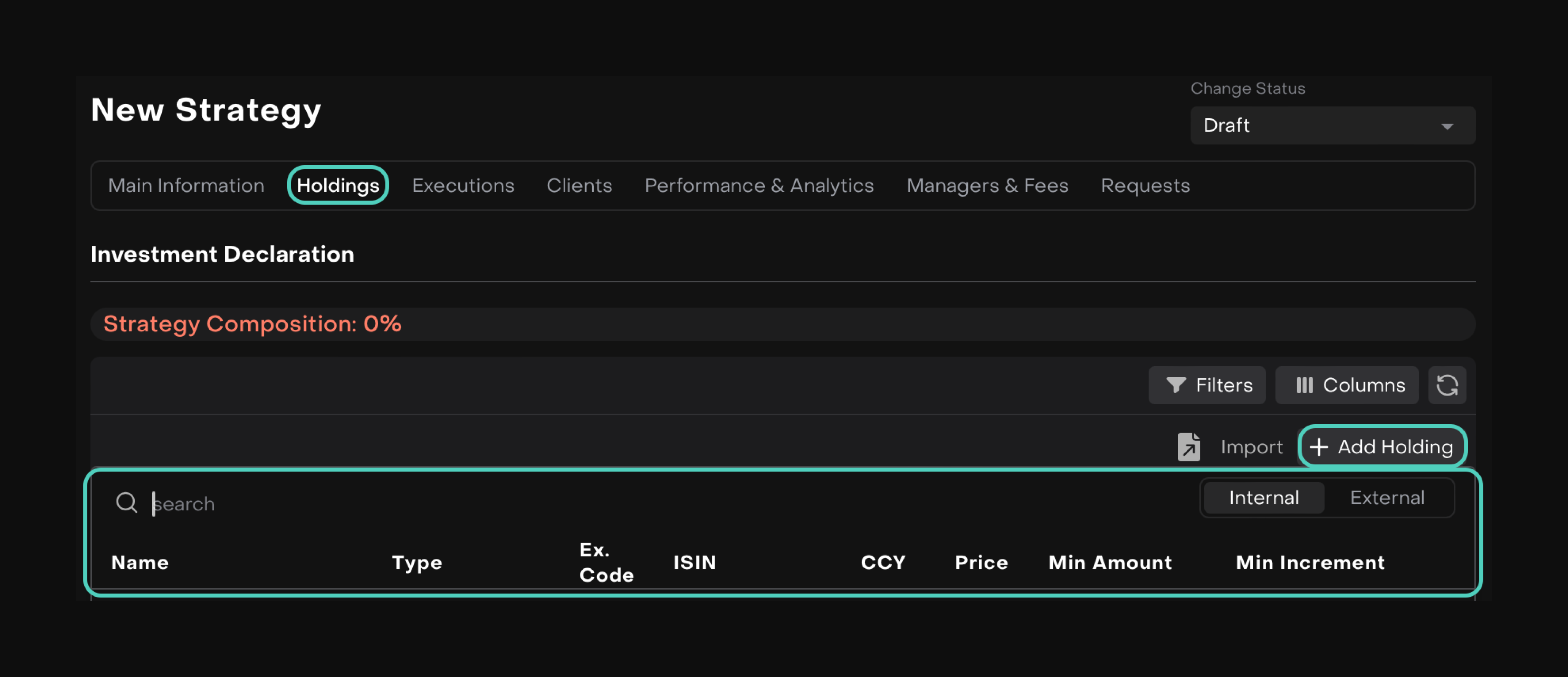The height and width of the screenshot is (677, 1568).
Task: Click the plus icon for Add Holding
Action: (1318, 447)
